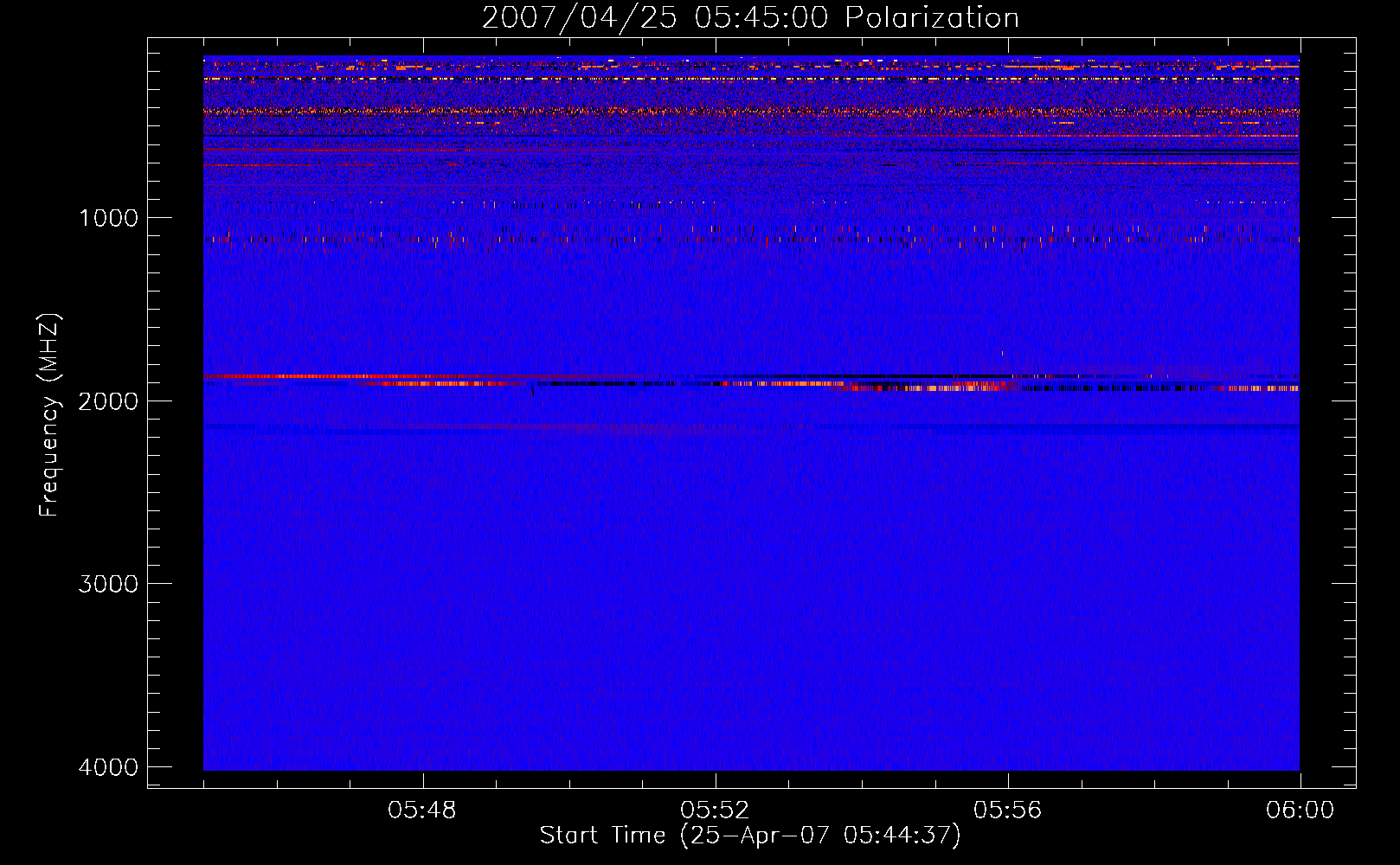Click the 05:48 time tick label
Viewport: 1400px width, 865px height.
pyautogui.click(x=422, y=811)
